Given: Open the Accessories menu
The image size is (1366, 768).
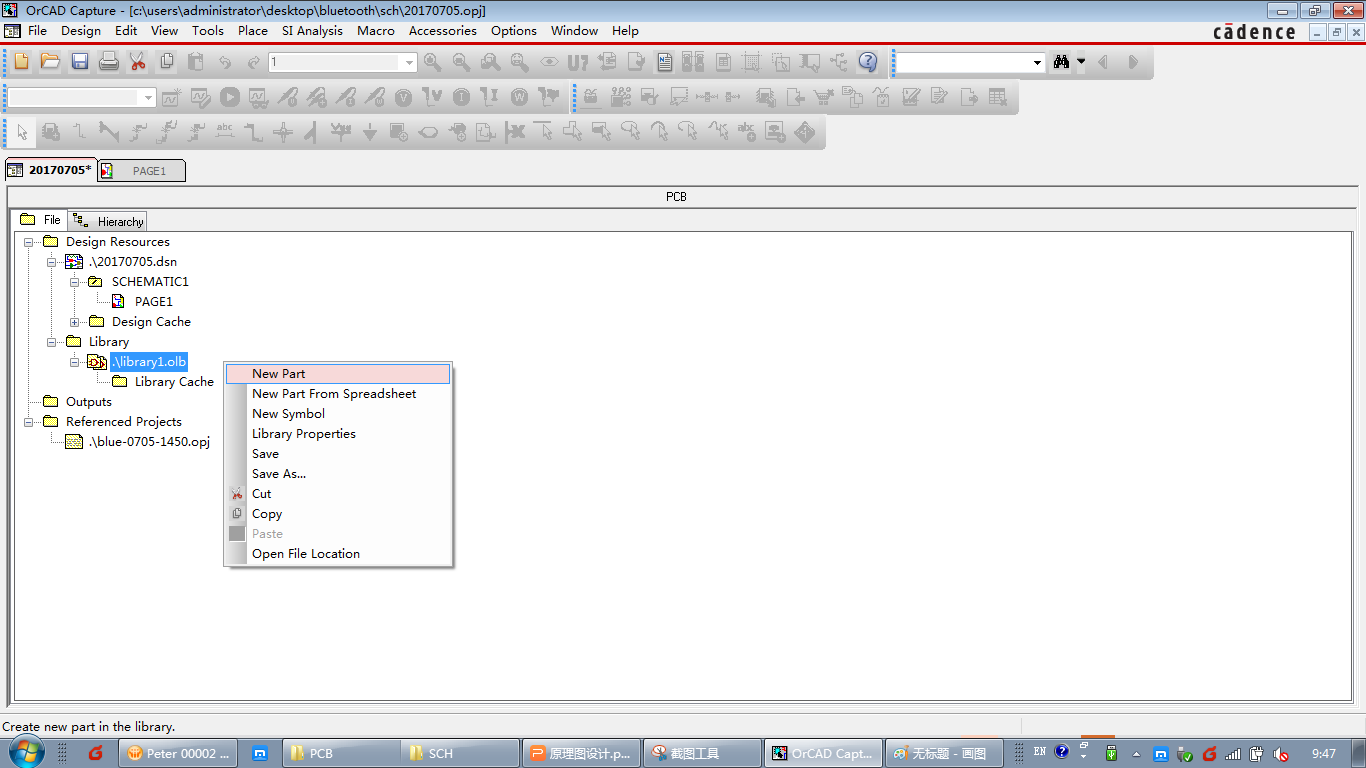Looking at the screenshot, I should tap(442, 31).
